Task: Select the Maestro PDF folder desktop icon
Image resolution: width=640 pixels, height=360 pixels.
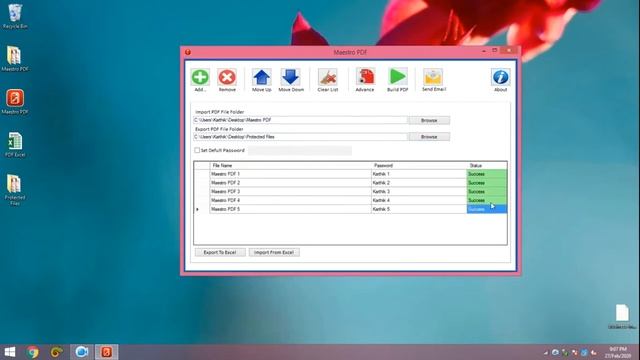Action: 14,56
